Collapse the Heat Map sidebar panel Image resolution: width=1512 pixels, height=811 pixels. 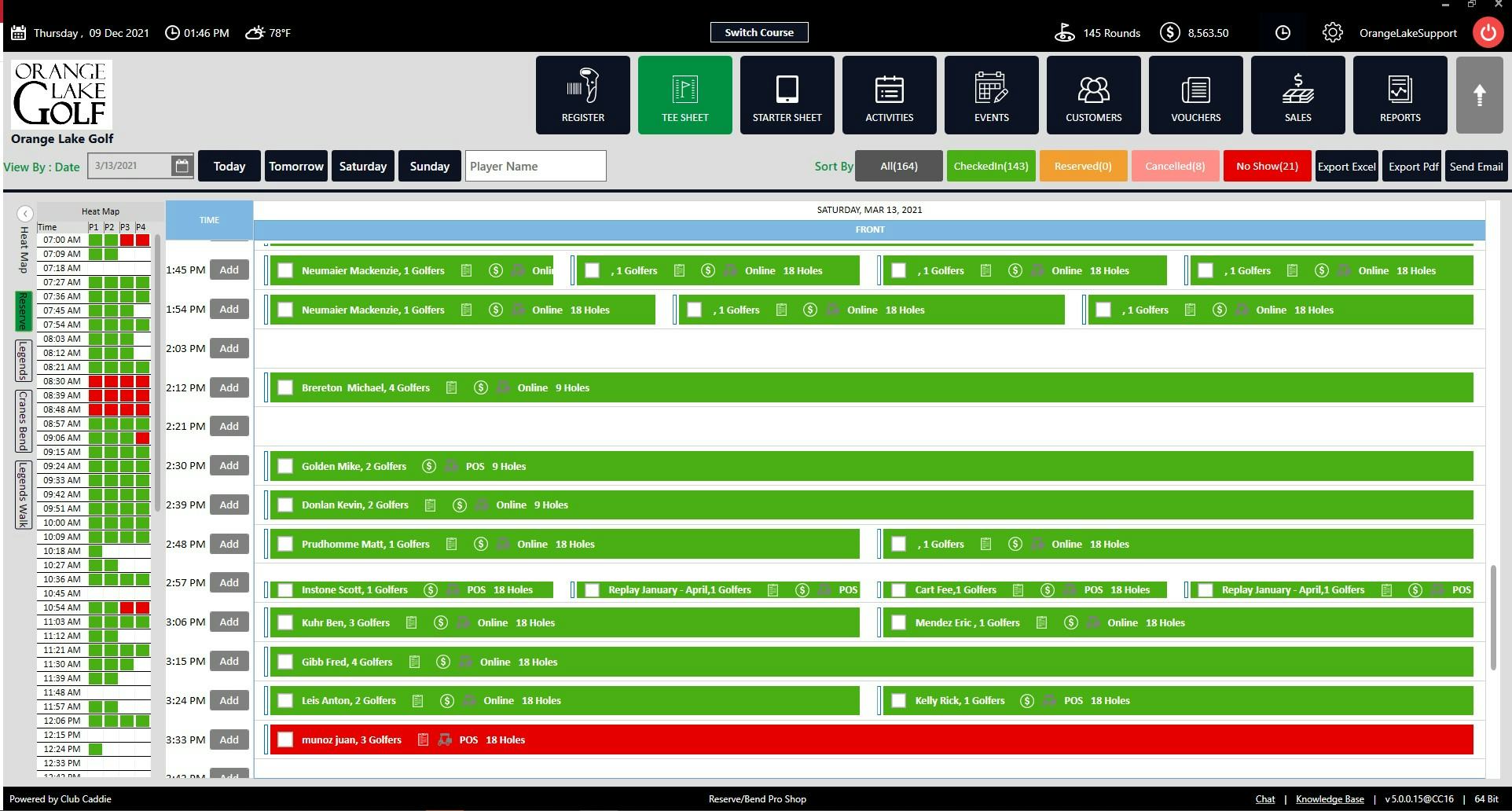(x=24, y=213)
